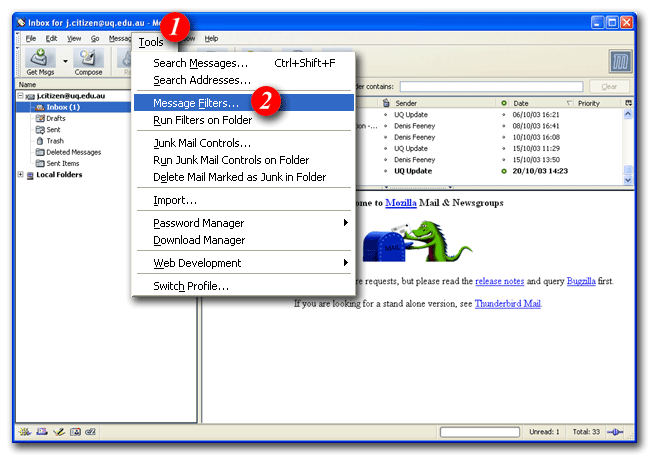Open Navigator from status bar icon
This screenshot has height=456, width=650.
coord(23,432)
